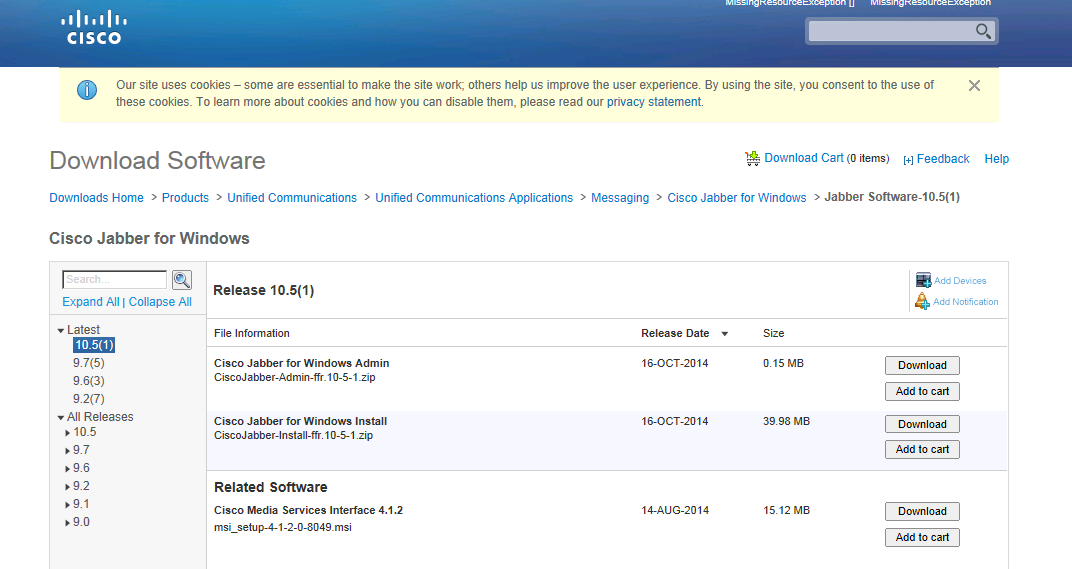Collapse the All Releases tree section
Viewport: 1072px width, 569px height.
[61, 417]
